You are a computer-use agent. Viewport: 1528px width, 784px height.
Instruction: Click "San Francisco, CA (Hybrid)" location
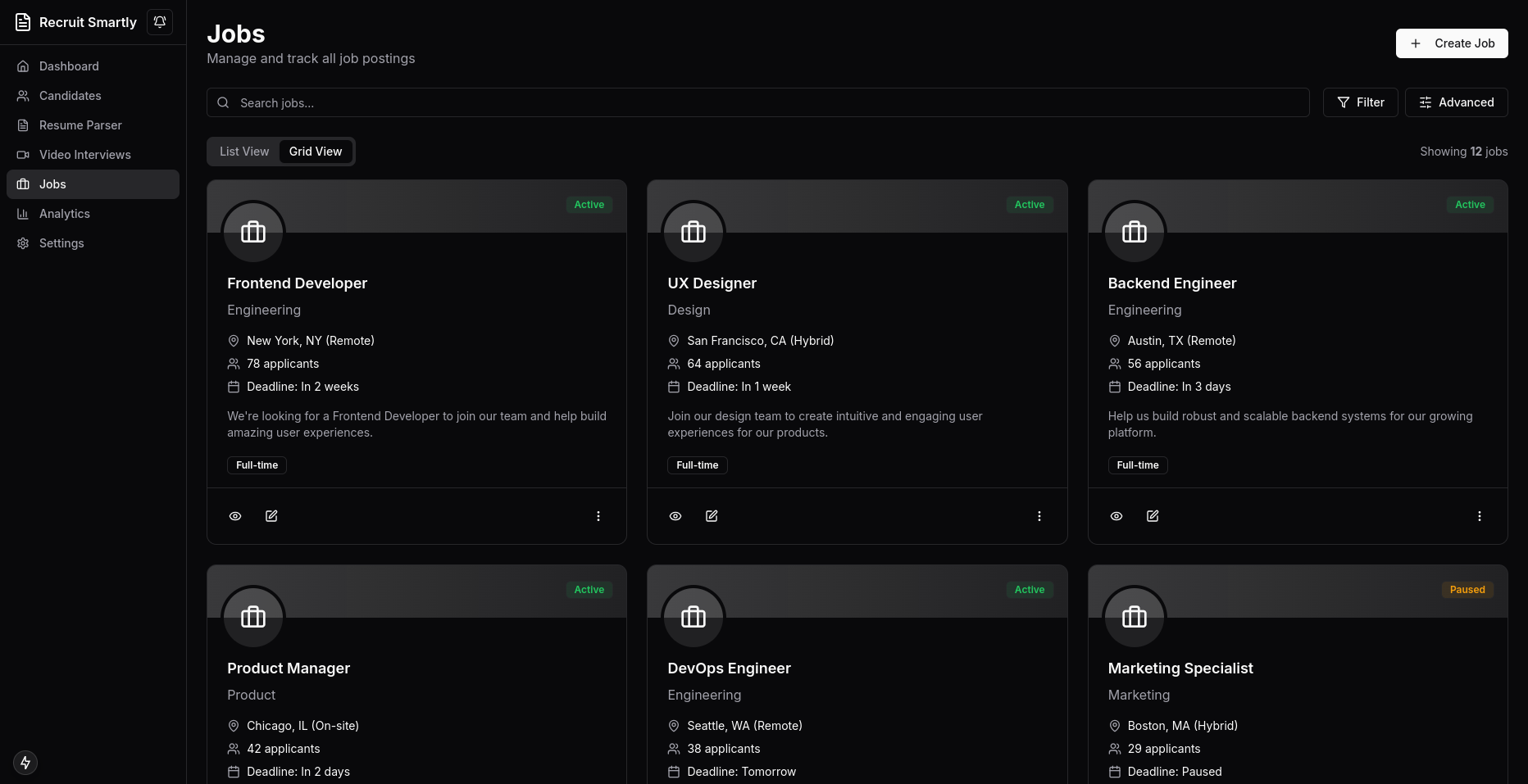(761, 341)
